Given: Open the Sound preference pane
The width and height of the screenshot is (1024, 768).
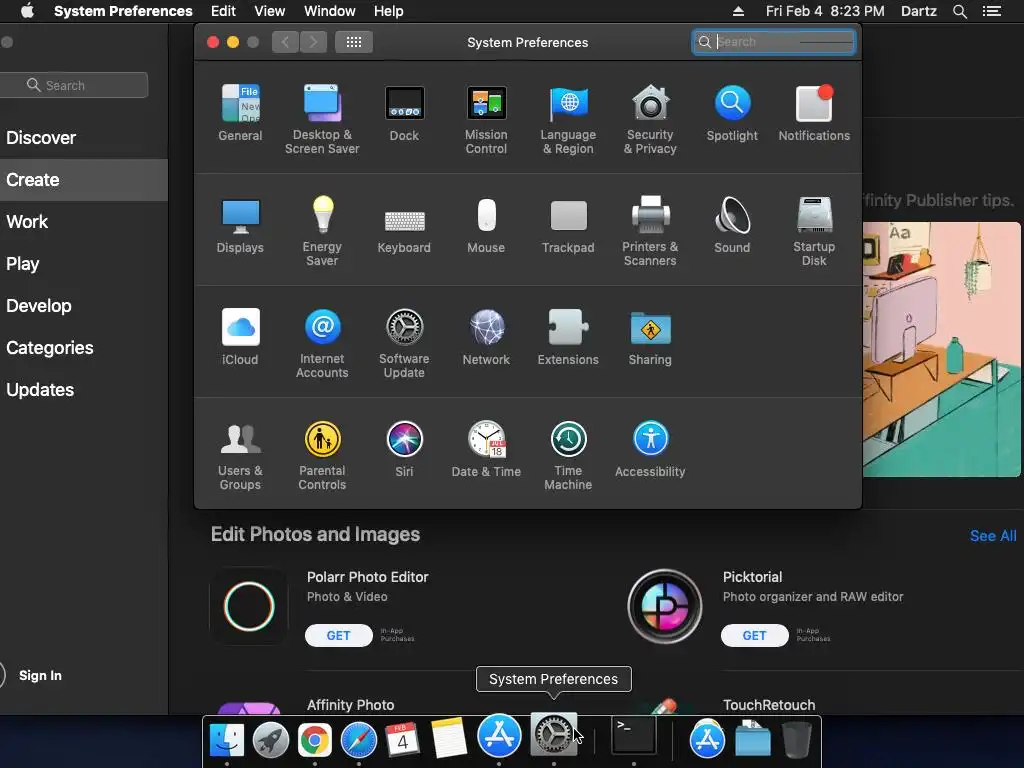Looking at the screenshot, I should (732, 225).
